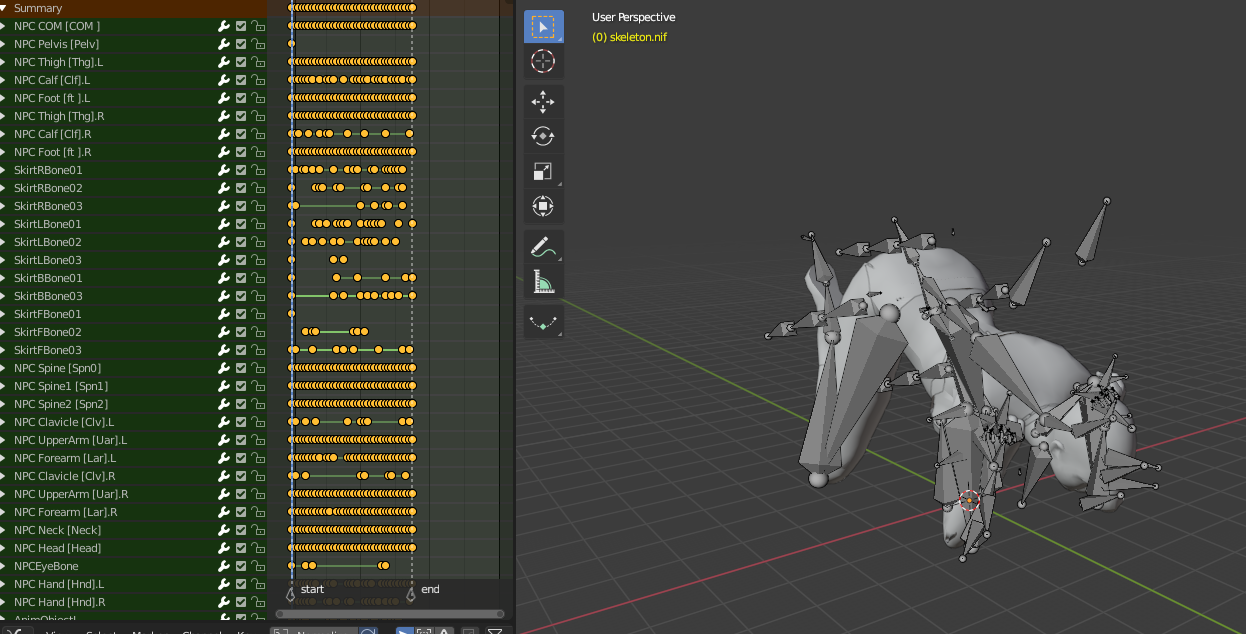Toggle checkbox on NPC UpperArm [Uar].R row
Image resolution: width=1246 pixels, height=634 pixels.
coord(241,494)
